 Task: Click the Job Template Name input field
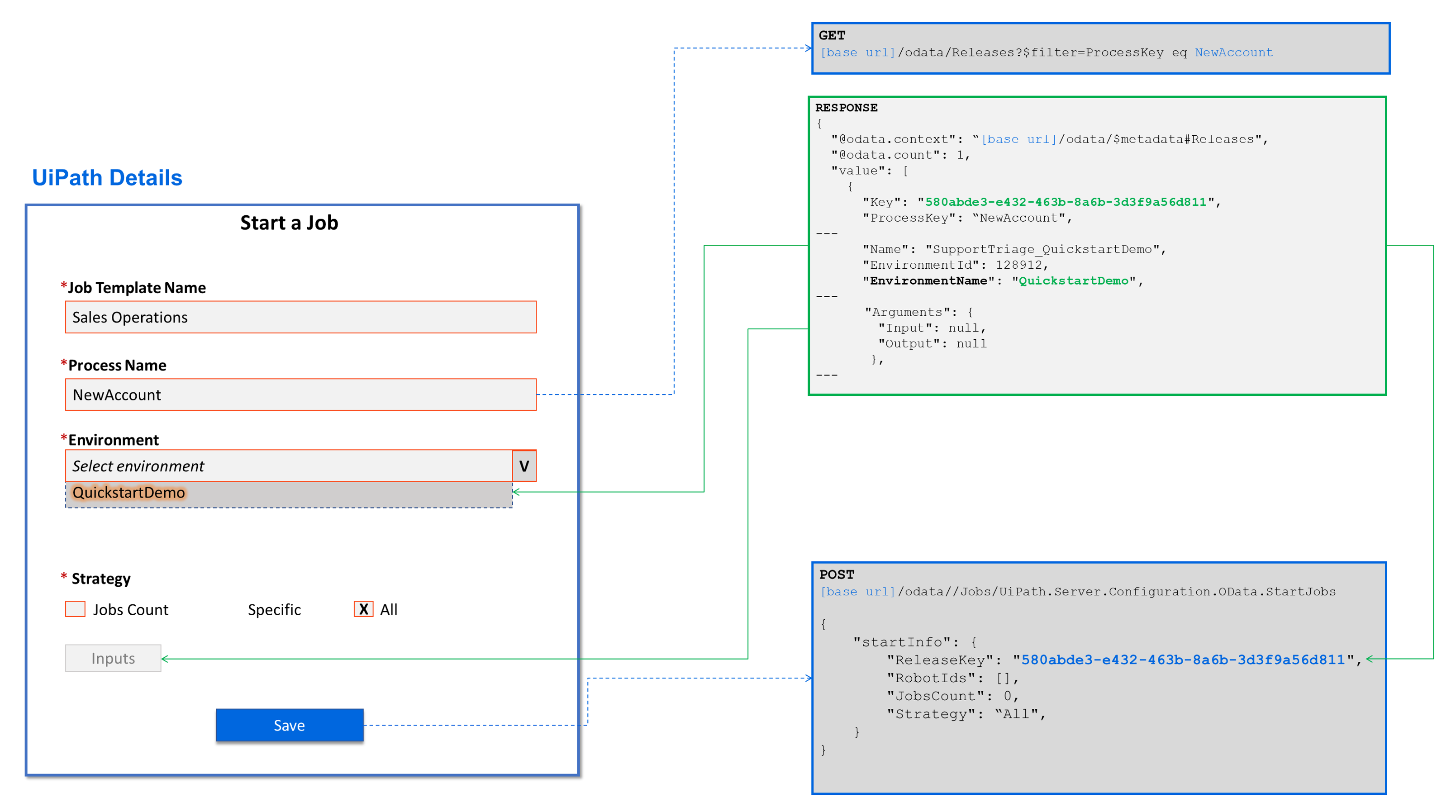pyautogui.click(x=301, y=317)
